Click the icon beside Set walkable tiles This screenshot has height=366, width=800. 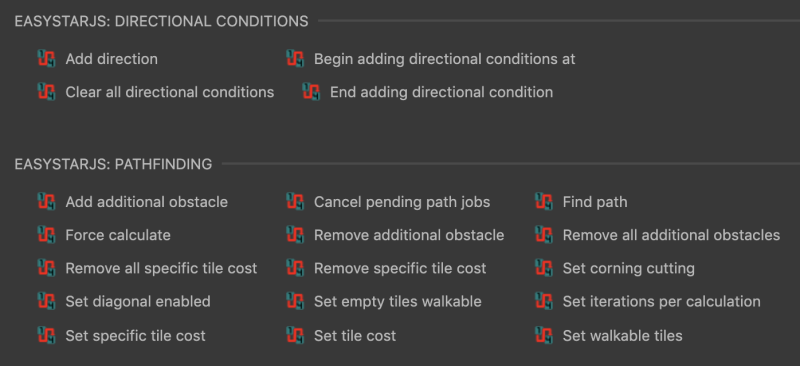pos(544,335)
